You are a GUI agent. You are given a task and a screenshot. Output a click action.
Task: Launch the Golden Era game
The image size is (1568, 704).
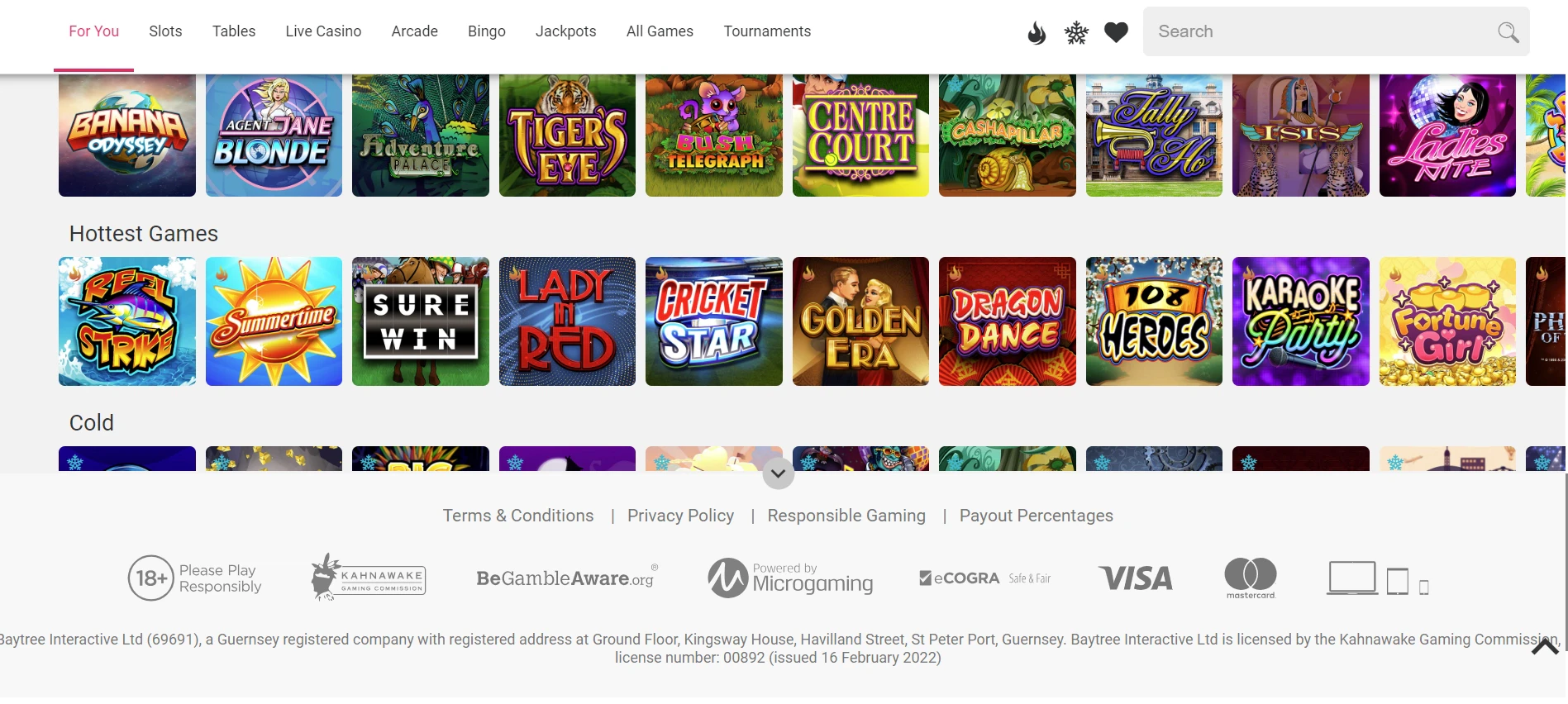coord(860,321)
